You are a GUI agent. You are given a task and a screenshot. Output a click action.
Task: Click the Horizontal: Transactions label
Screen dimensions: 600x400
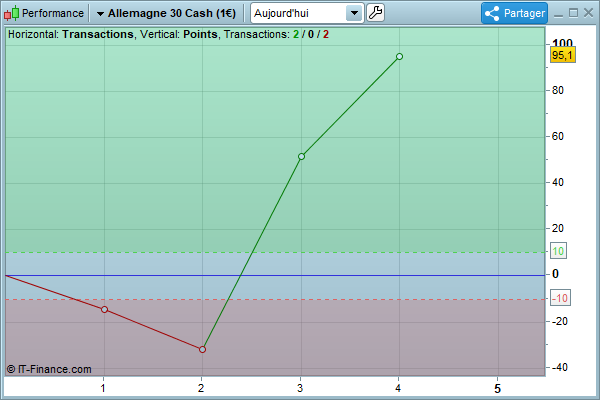[71, 34]
